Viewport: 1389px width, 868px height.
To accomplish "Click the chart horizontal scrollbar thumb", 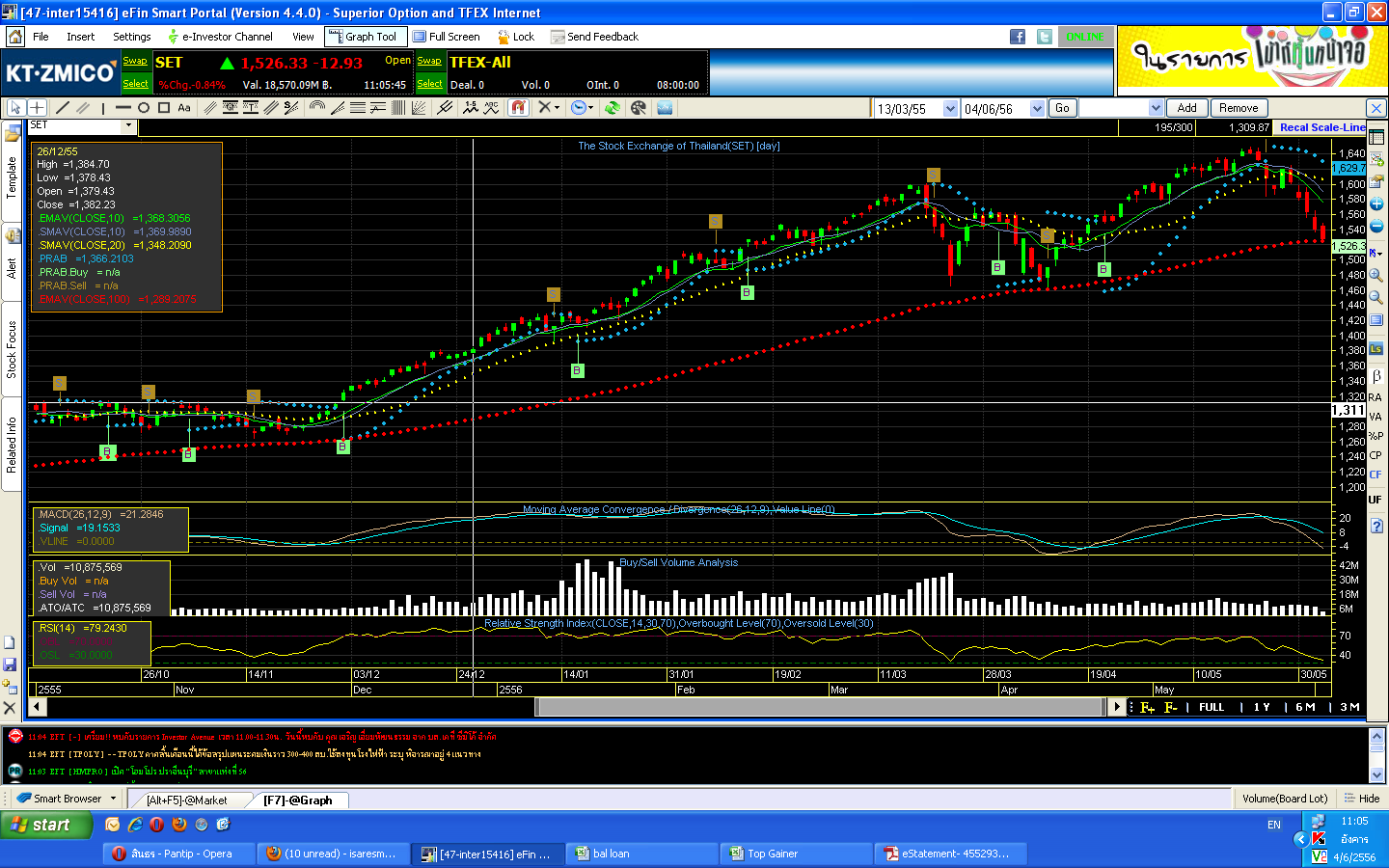I will [820, 707].
